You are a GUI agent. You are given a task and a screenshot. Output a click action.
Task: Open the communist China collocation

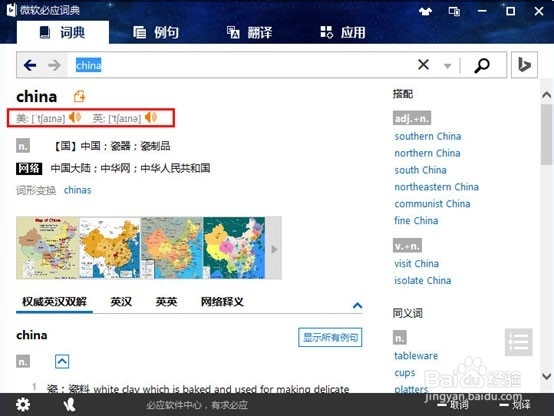(x=432, y=204)
